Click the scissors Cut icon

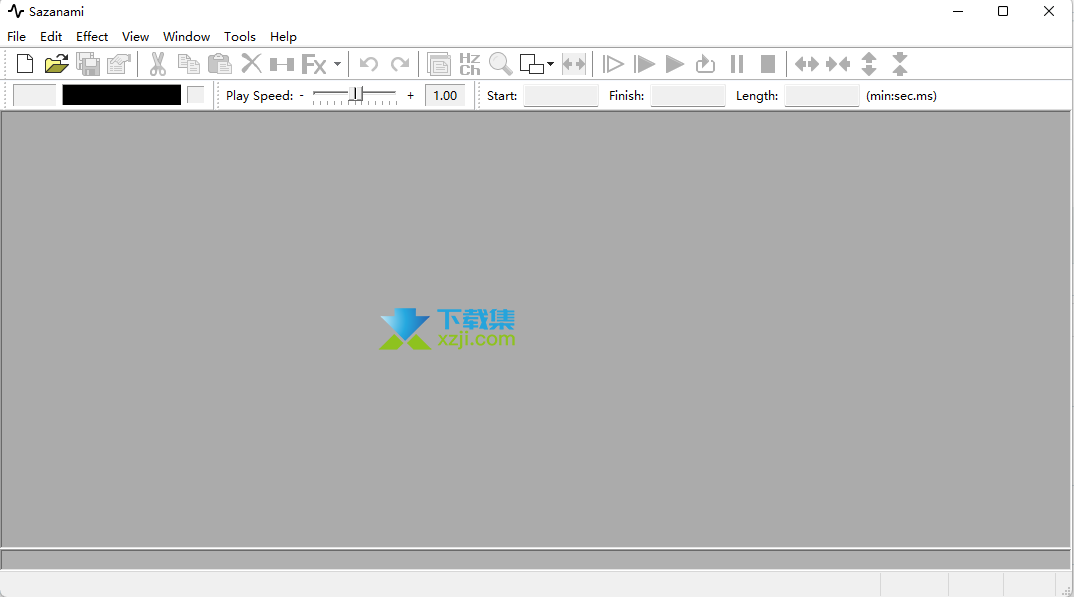coord(157,64)
